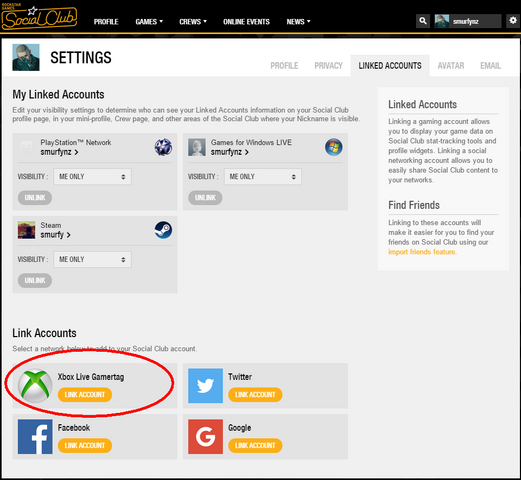The width and height of the screenshot is (521, 480).
Task: Expand the Games menu
Action: pos(149,22)
